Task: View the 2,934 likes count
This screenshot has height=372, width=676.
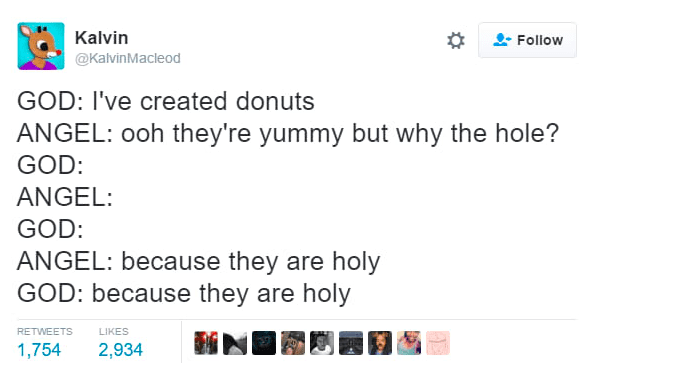Action: [x=120, y=350]
